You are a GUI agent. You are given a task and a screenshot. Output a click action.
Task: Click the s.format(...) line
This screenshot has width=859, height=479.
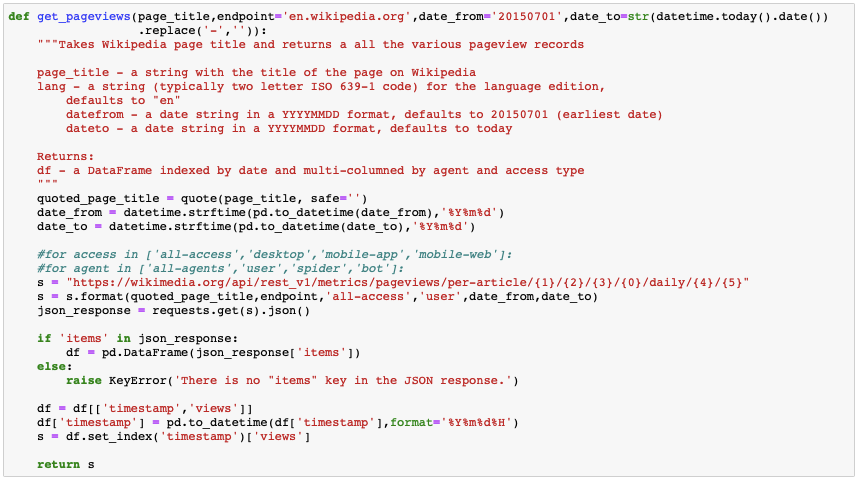318,296
